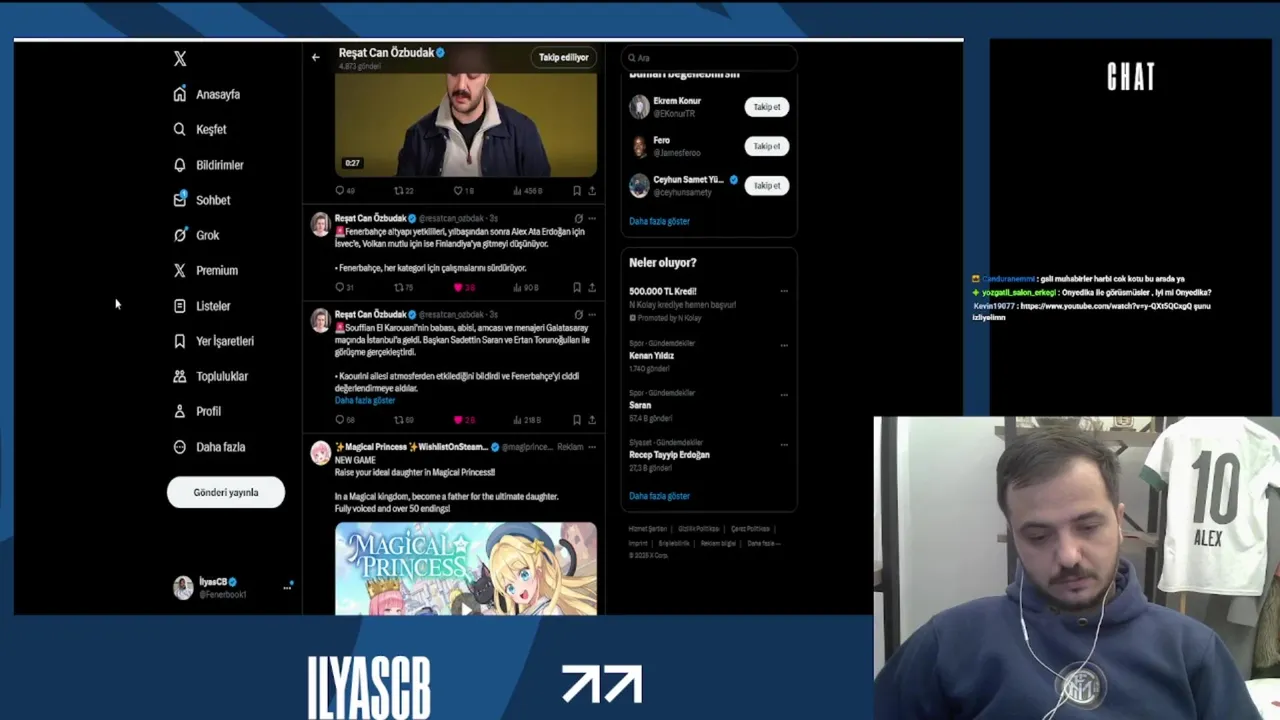Share the video tweet via share icon
1280x720 pixels.
[x=592, y=190]
